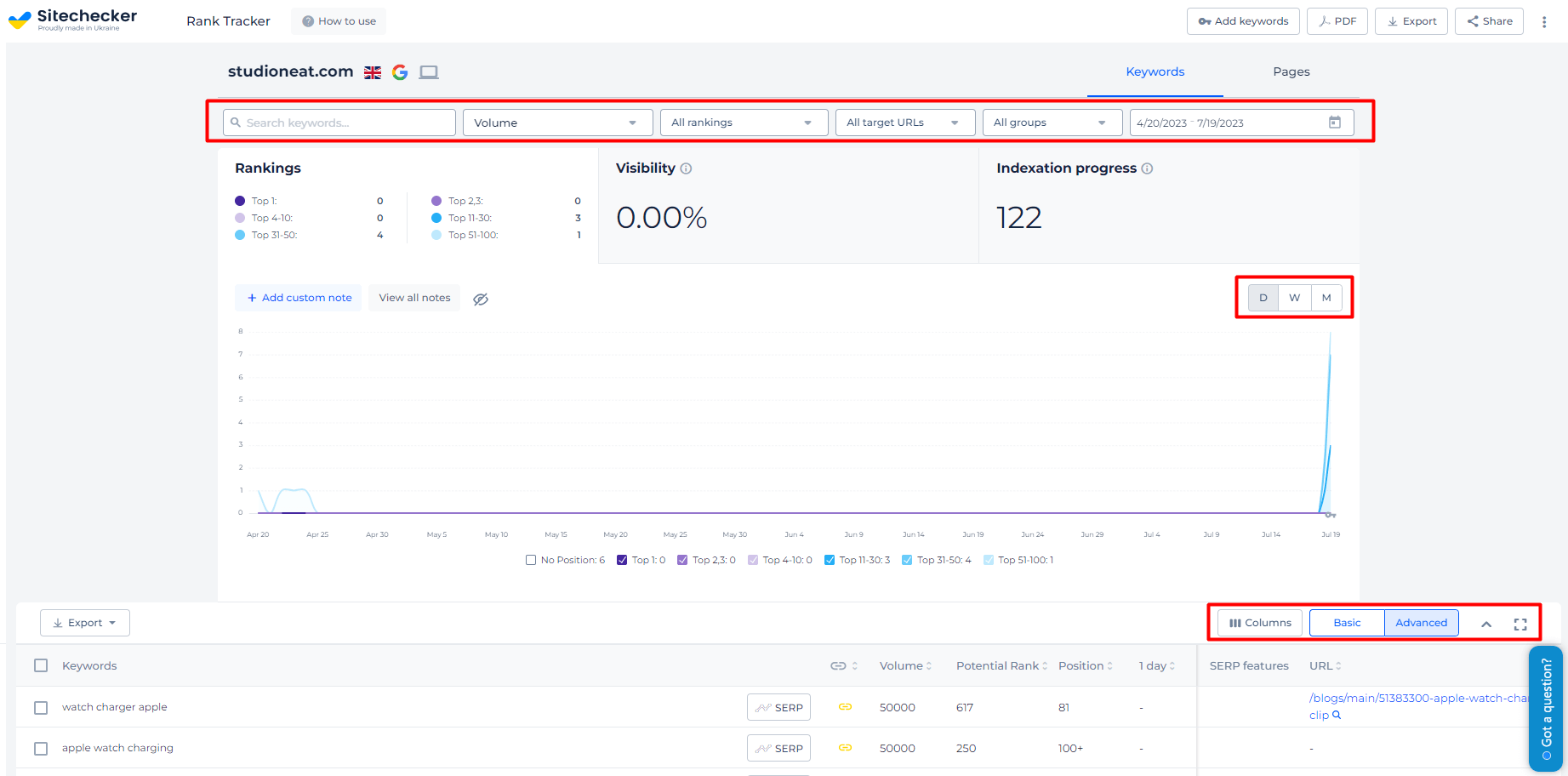Image resolution: width=1568 pixels, height=776 pixels.
Task: Open the Columns selector
Action: (x=1260, y=623)
